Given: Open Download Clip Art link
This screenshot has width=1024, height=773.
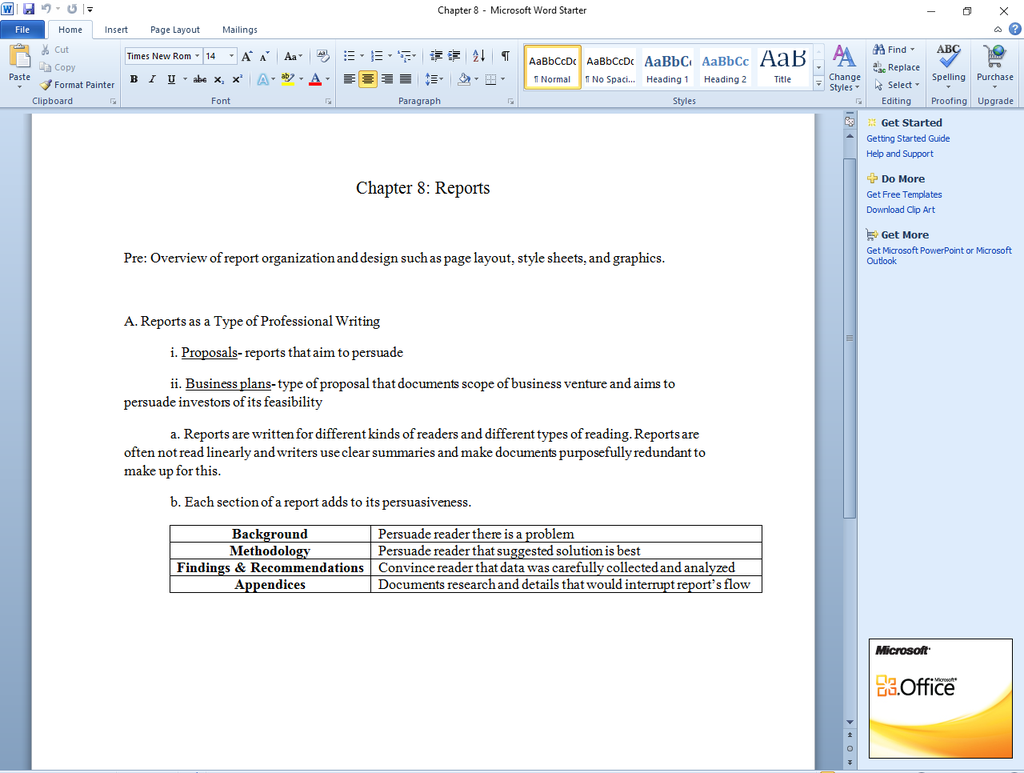Looking at the screenshot, I should (901, 210).
